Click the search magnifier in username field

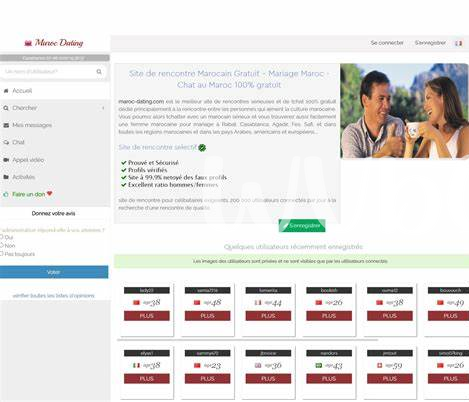[x=99, y=72]
